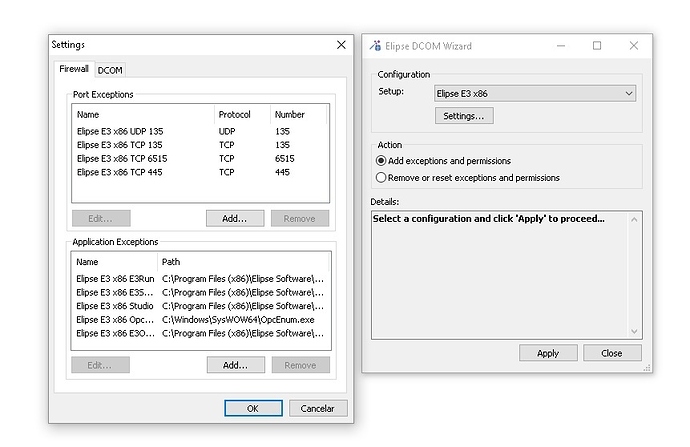Screen dimensions: 690x447
Task: Click Add... under Application Exceptions
Action: pos(235,365)
